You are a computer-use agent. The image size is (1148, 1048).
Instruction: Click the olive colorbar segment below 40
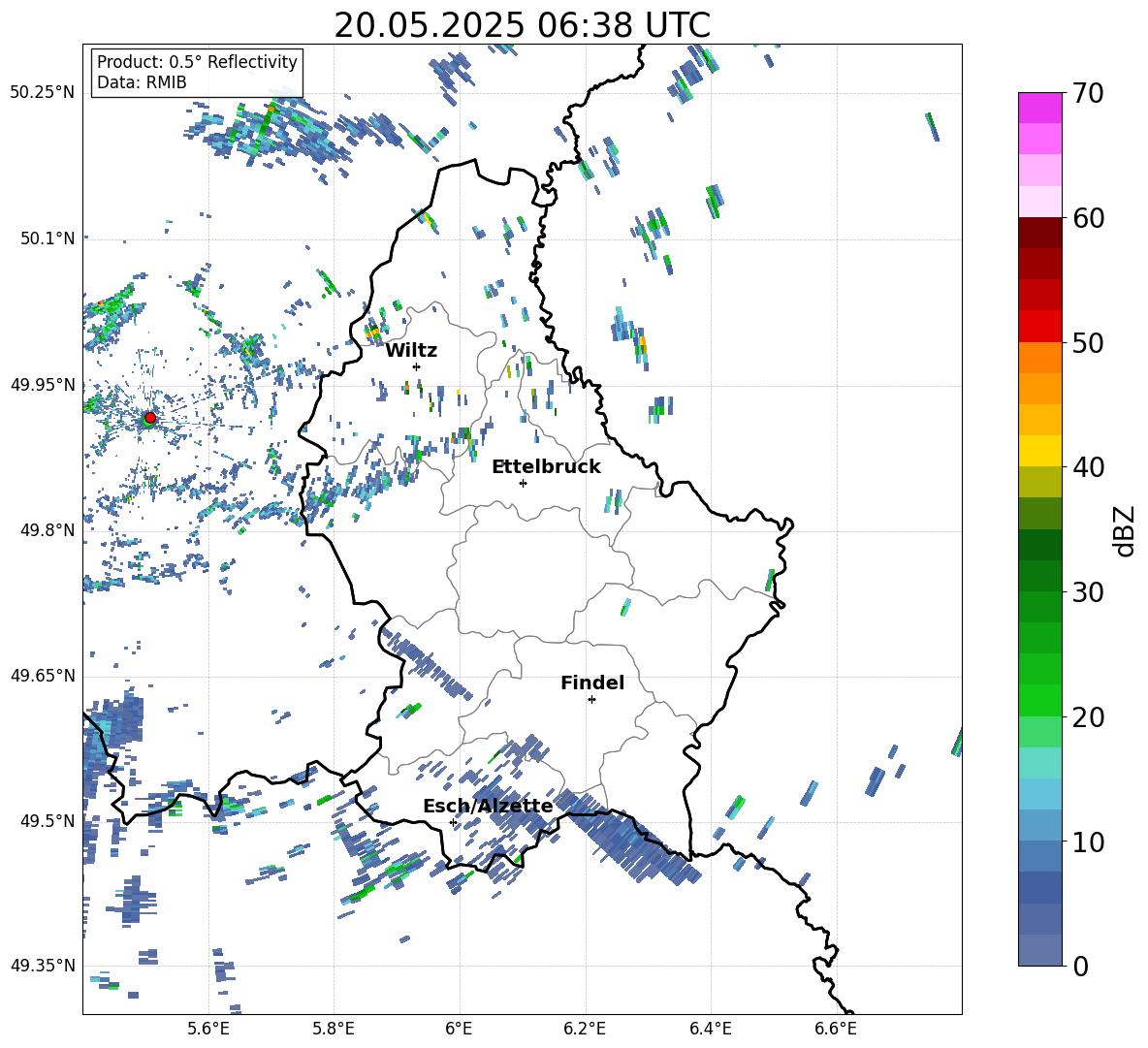(1039, 482)
